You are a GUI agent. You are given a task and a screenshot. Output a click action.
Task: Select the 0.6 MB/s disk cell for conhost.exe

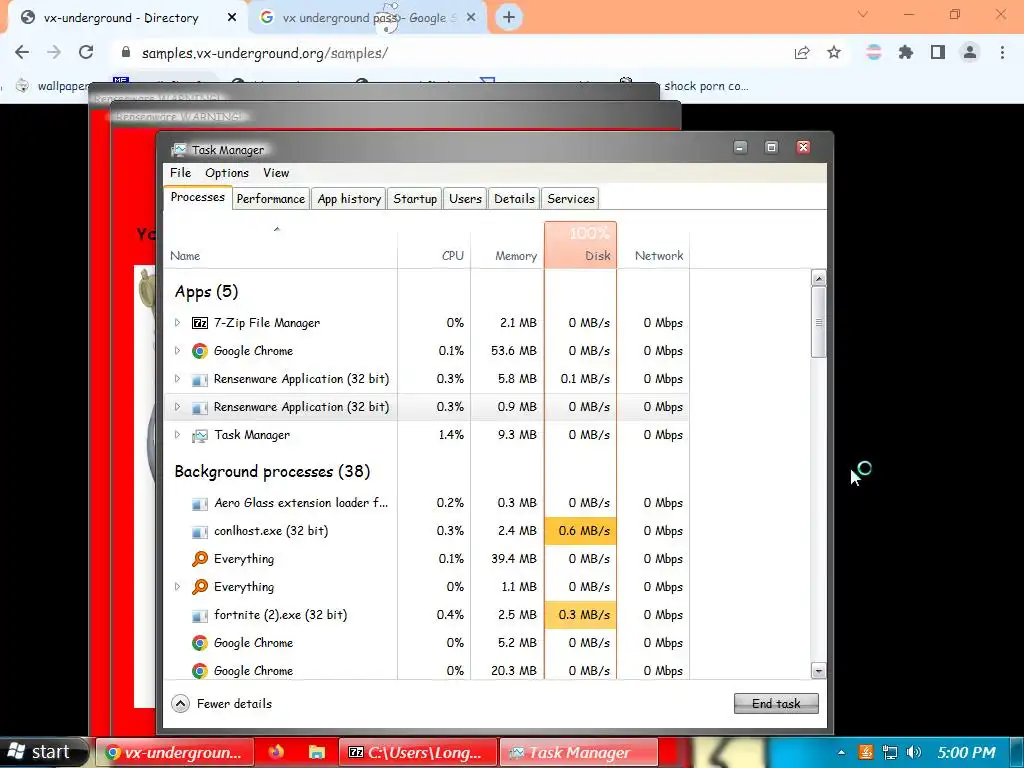tap(580, 531)
